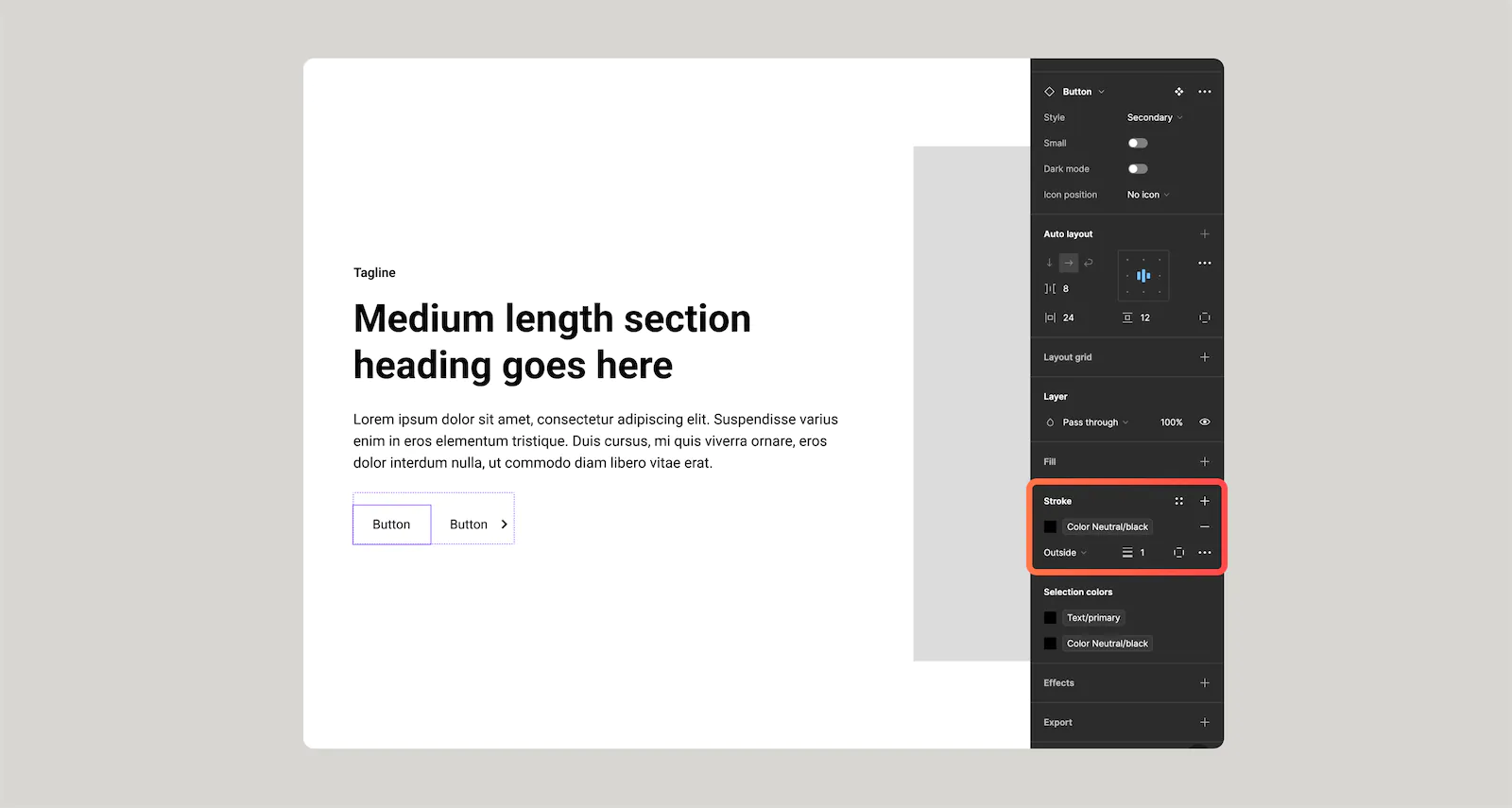Click the Button component diamond icon
Screen dimensions: 1512x808
[x=1049, y=92]
